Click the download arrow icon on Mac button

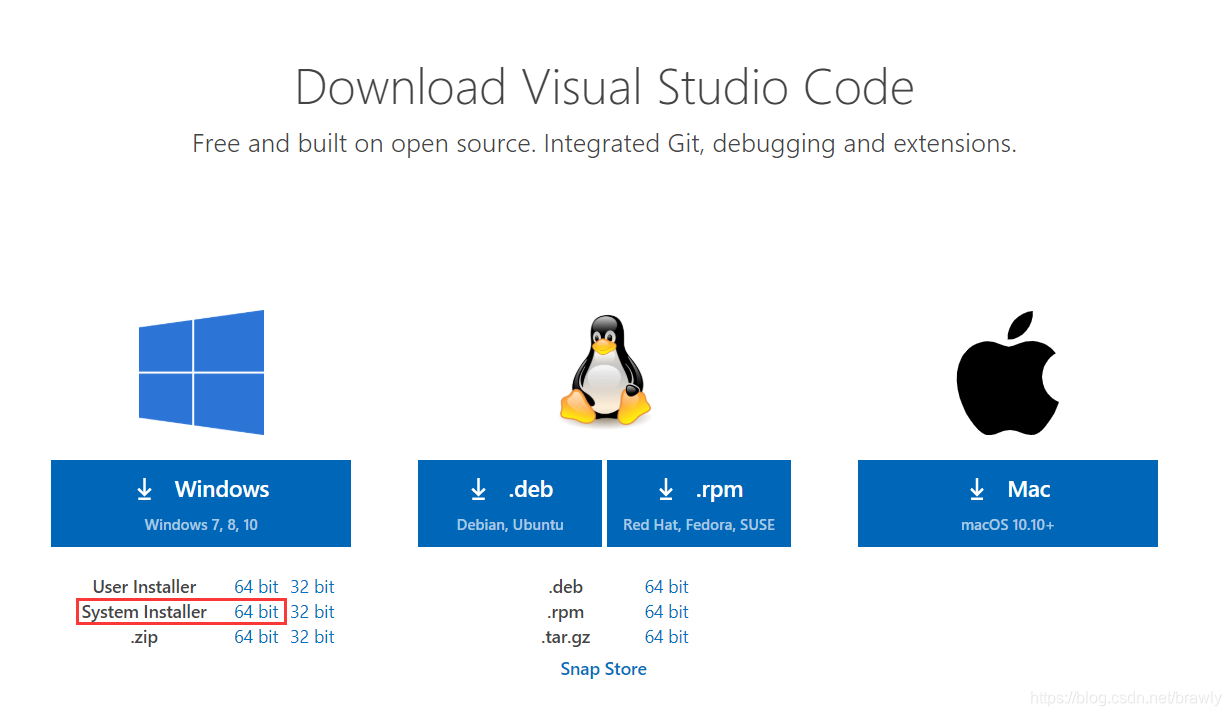tap(978, 489)
